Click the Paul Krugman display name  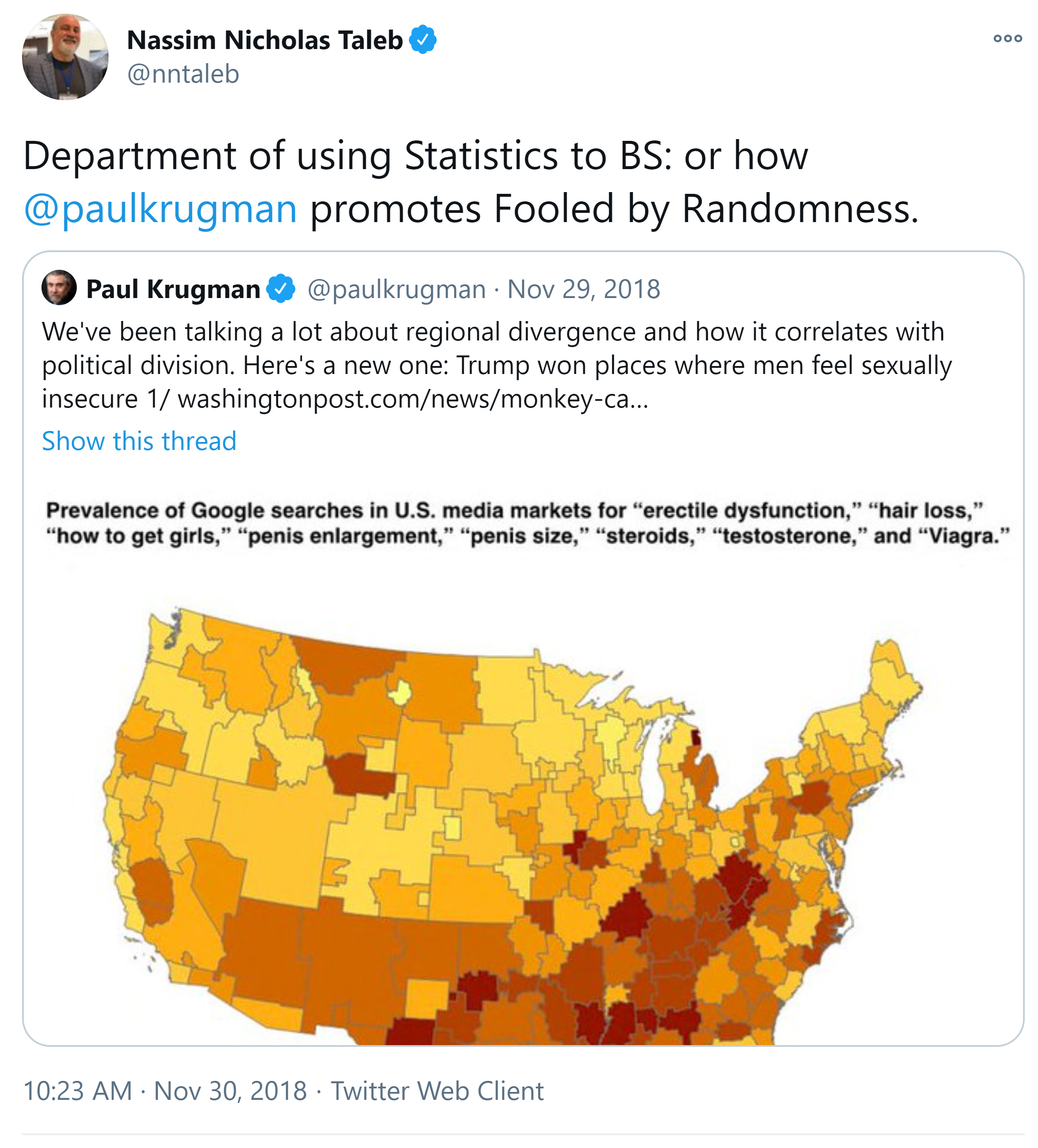[173, 289]
